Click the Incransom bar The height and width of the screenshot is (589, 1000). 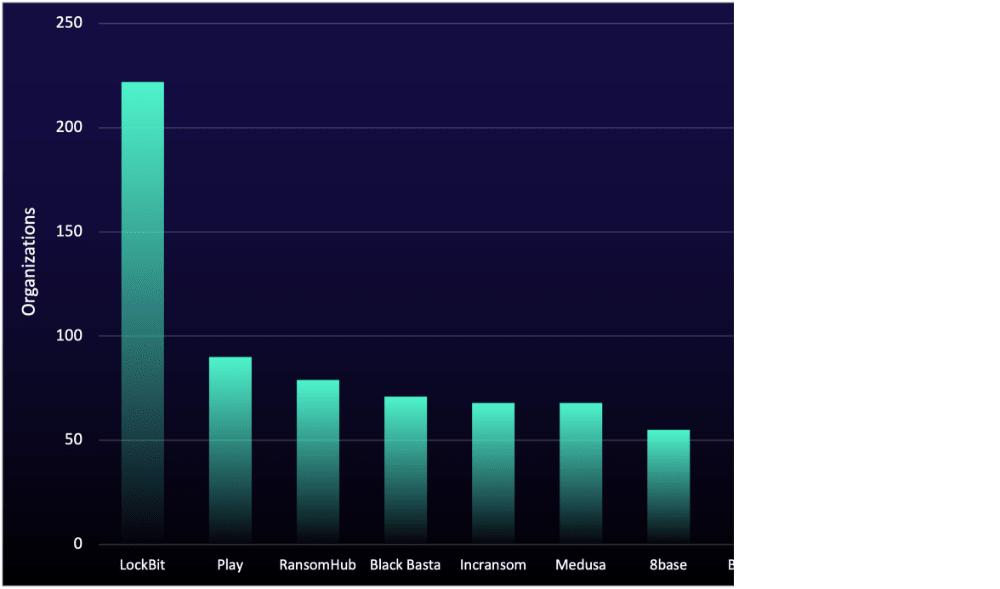pyautogui.click(x=493, y=474)
